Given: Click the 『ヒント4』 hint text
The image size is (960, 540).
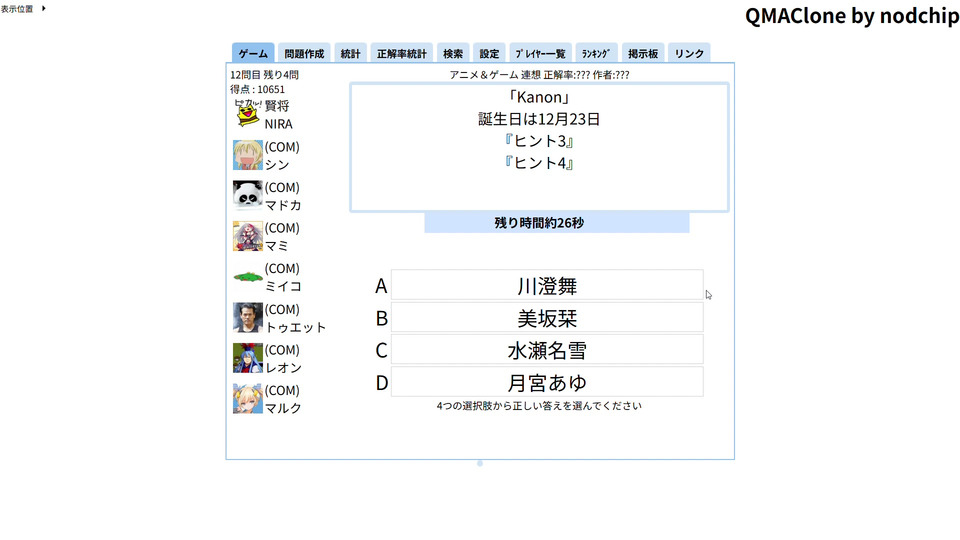Looking at the screenshot, I should [539, 163].
